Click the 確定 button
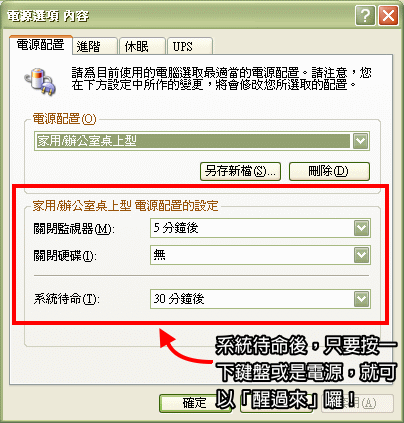The width and height of the screenshot is (404, 423). (x=195, y=403)
